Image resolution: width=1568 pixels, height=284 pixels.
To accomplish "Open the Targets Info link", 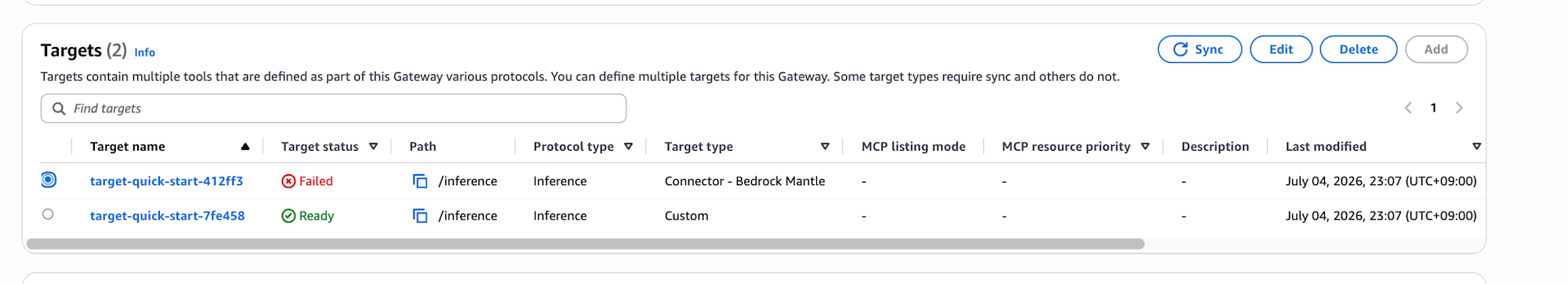I will pos(144,53).
